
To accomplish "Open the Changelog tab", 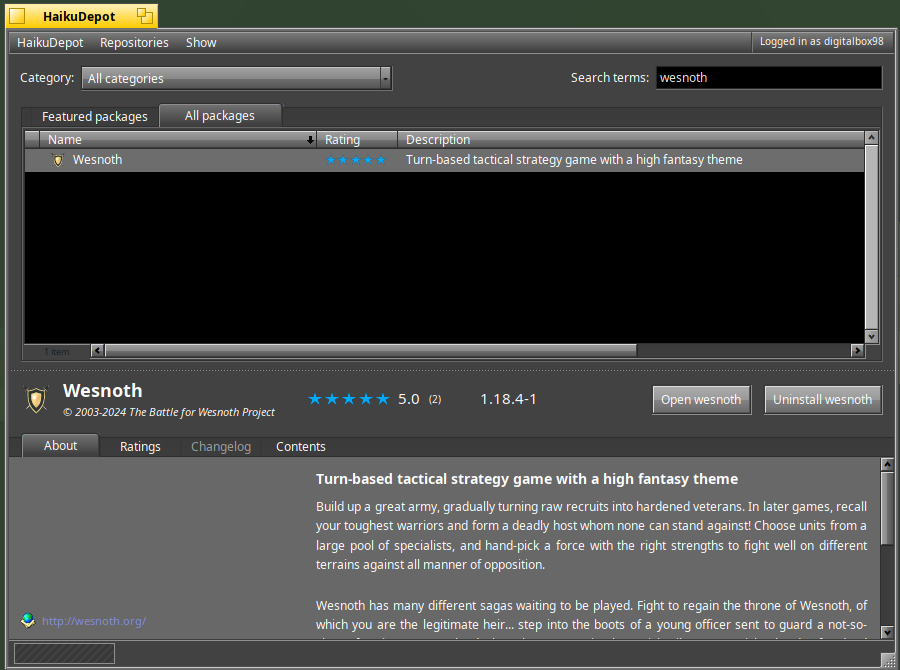I will 221,447.
